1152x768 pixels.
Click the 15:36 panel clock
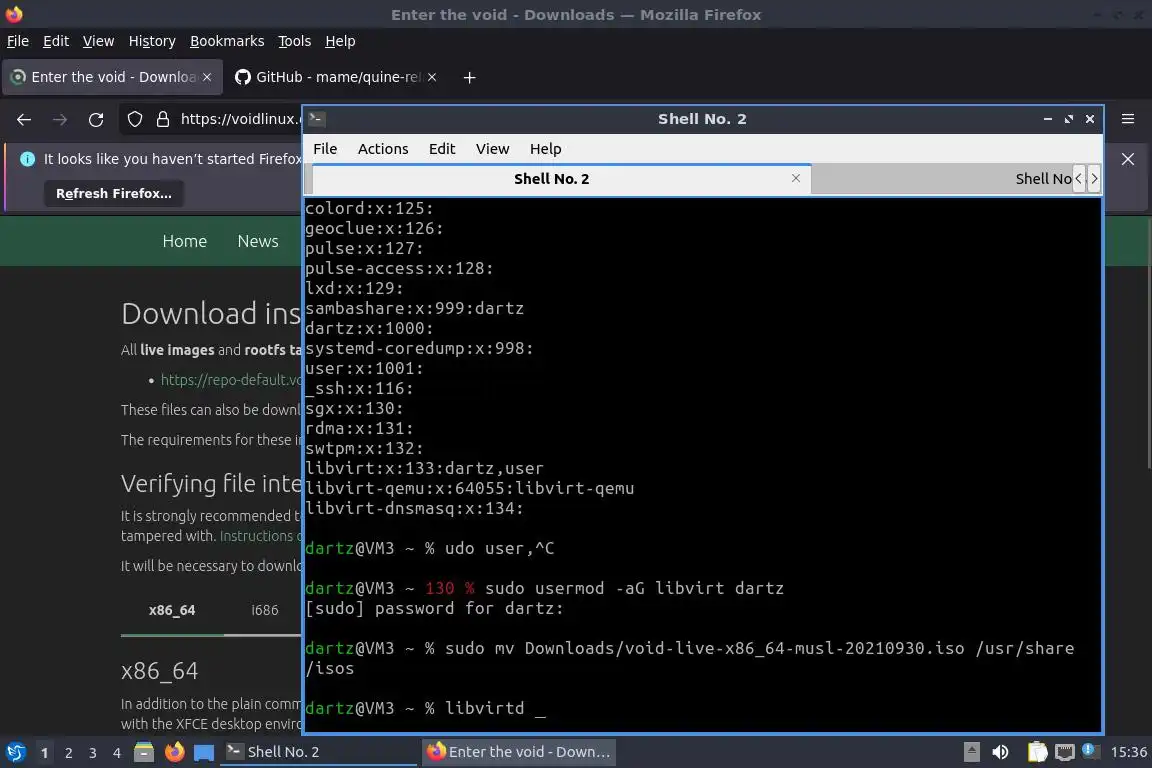click(1128, 752)
